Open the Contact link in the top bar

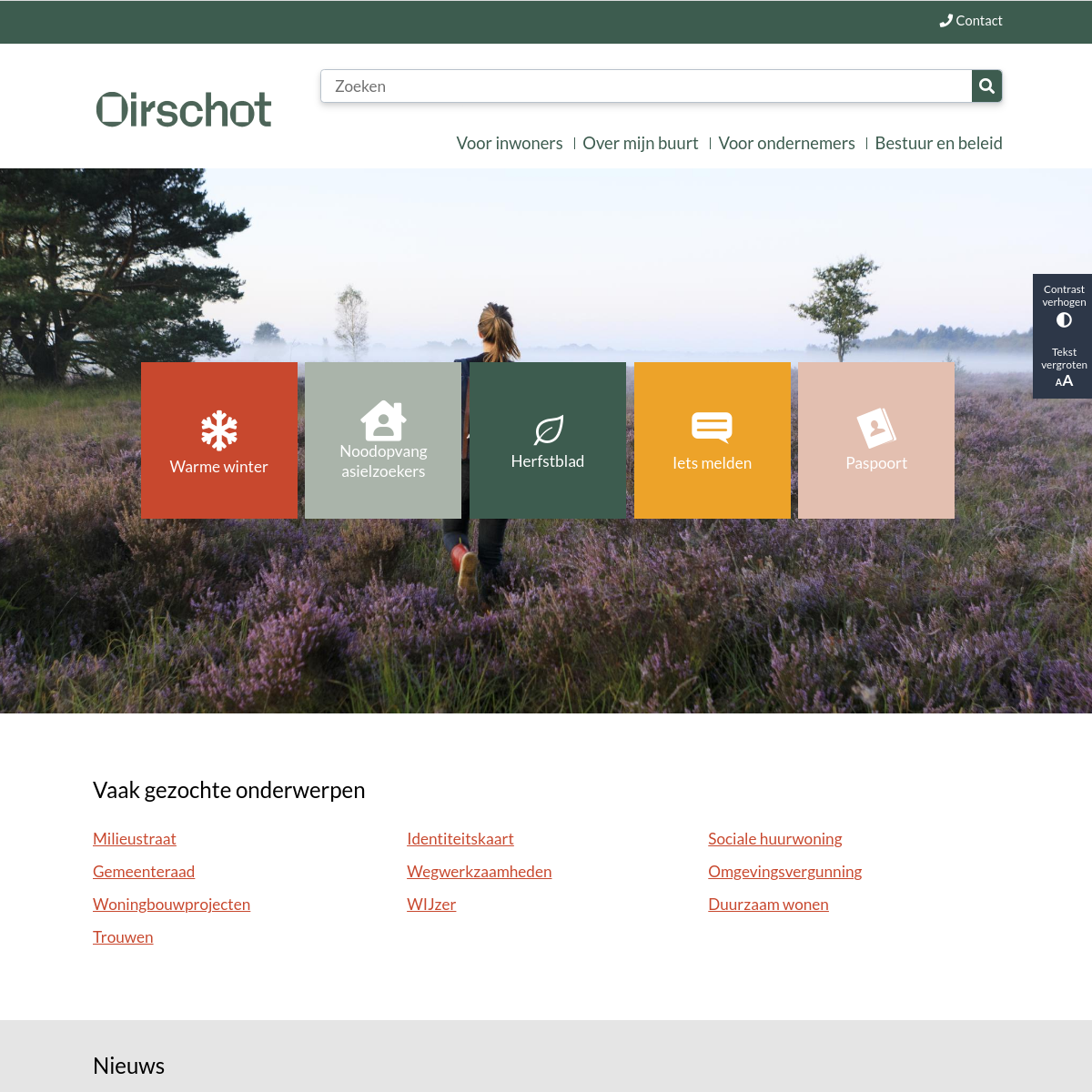coord(971,21)
